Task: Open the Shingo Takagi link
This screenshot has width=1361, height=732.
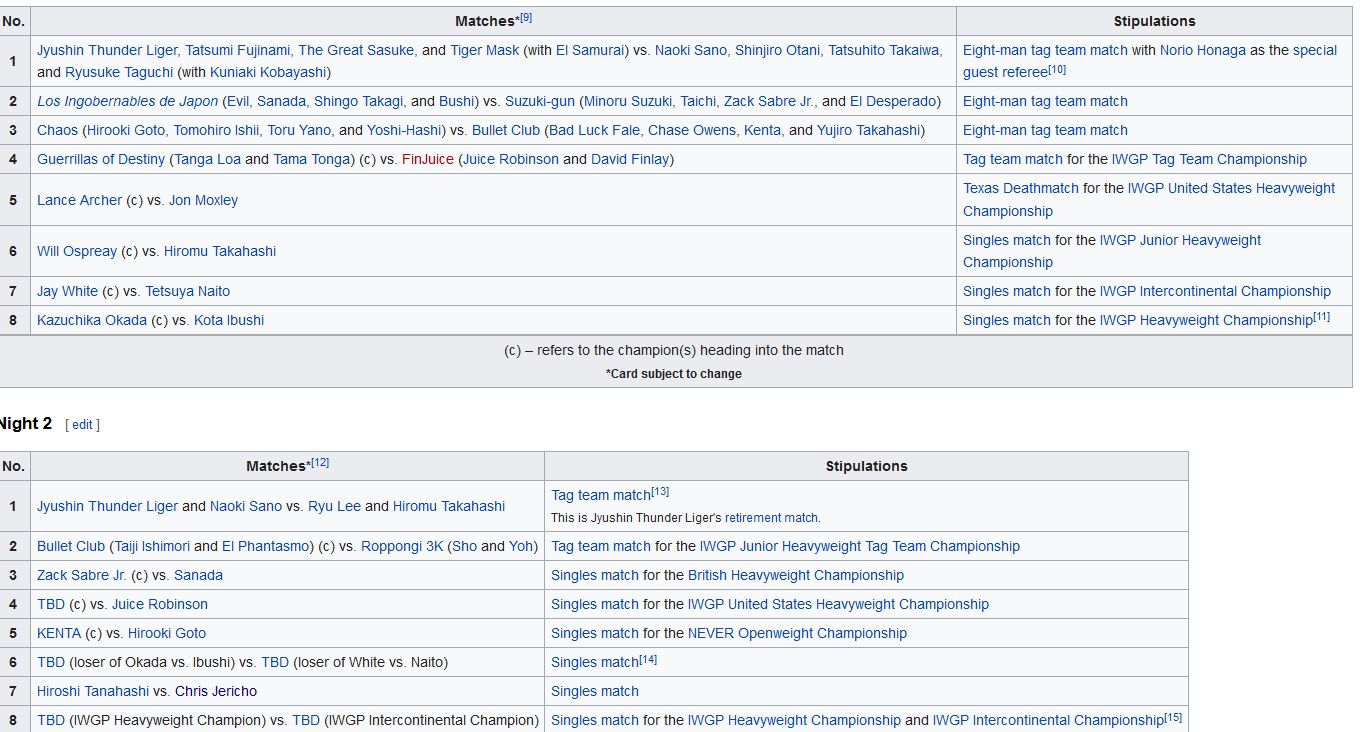Action: click(x=360, y=101)
